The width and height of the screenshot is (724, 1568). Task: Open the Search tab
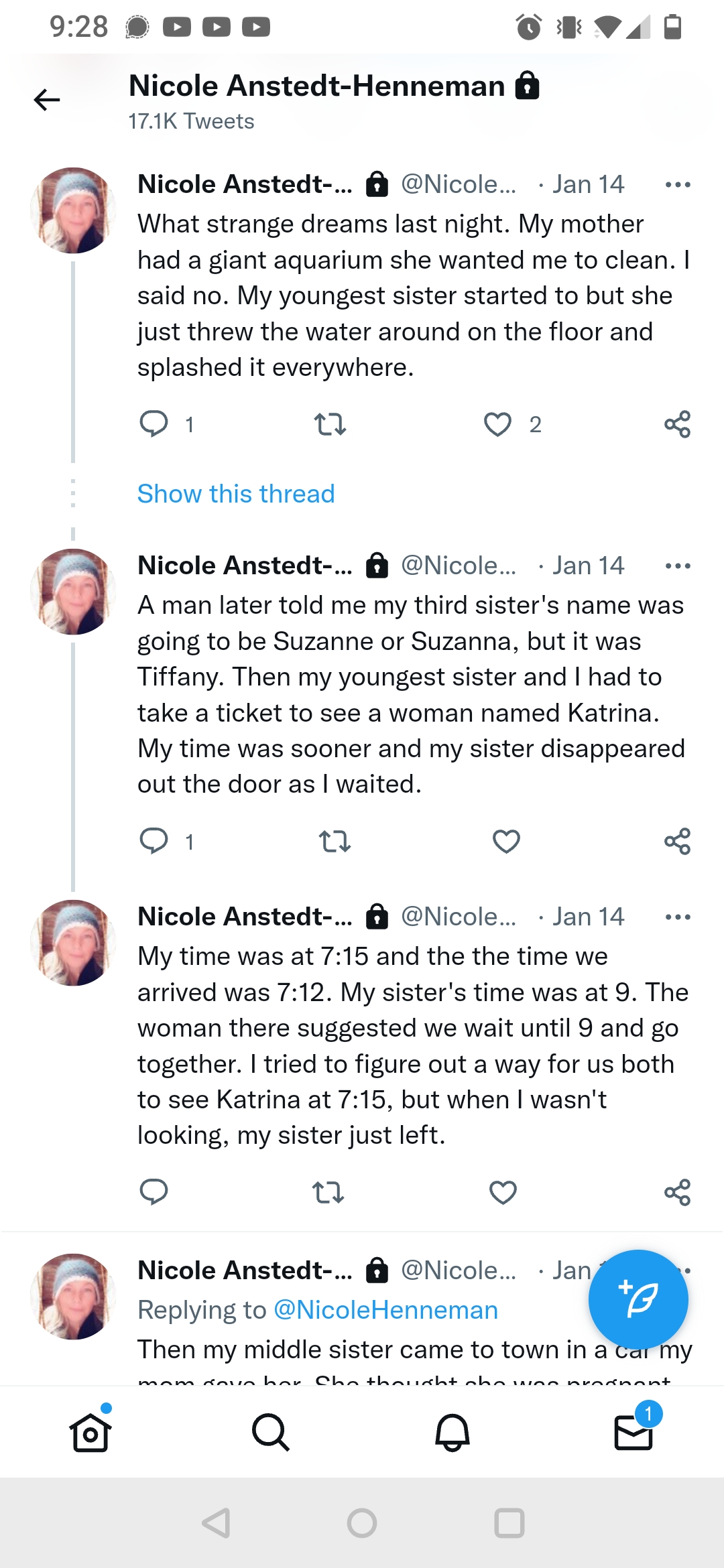[x=271, y=1433]
